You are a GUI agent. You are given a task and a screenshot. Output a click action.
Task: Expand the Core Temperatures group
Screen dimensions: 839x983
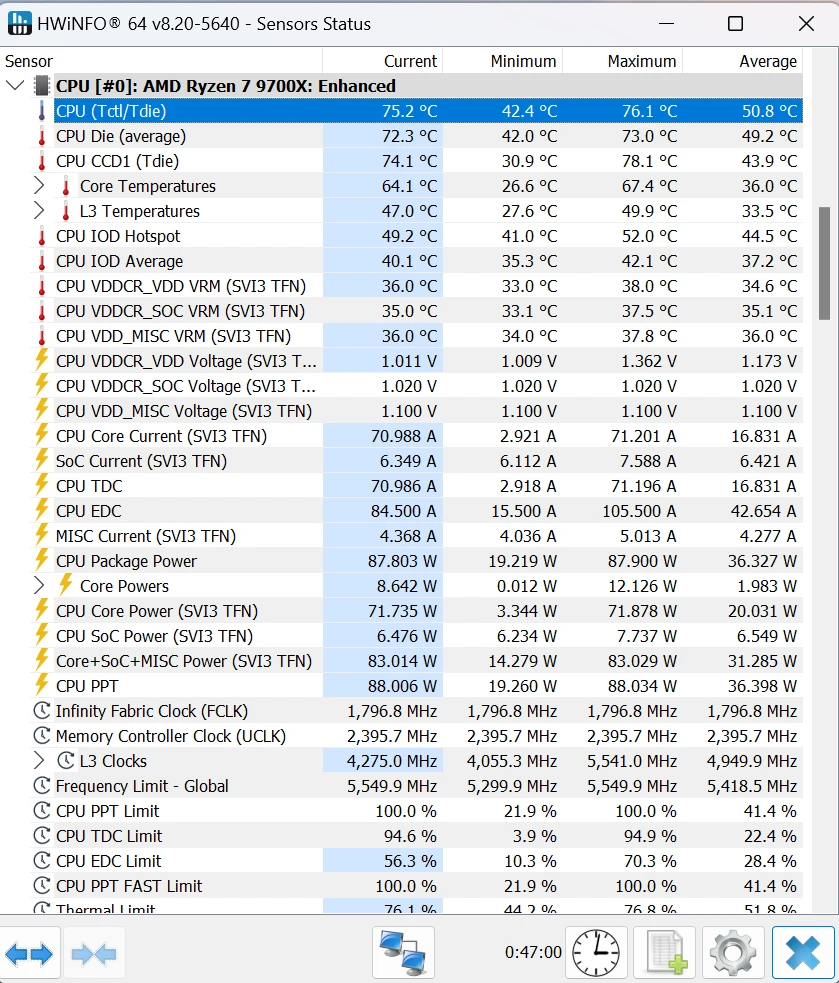(x=39, y=186)
